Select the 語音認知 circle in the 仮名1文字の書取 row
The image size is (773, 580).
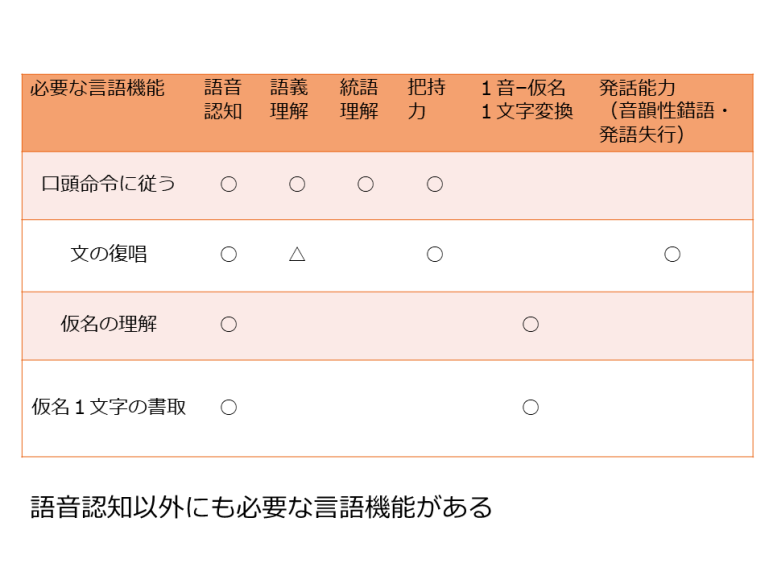[228, 407]
